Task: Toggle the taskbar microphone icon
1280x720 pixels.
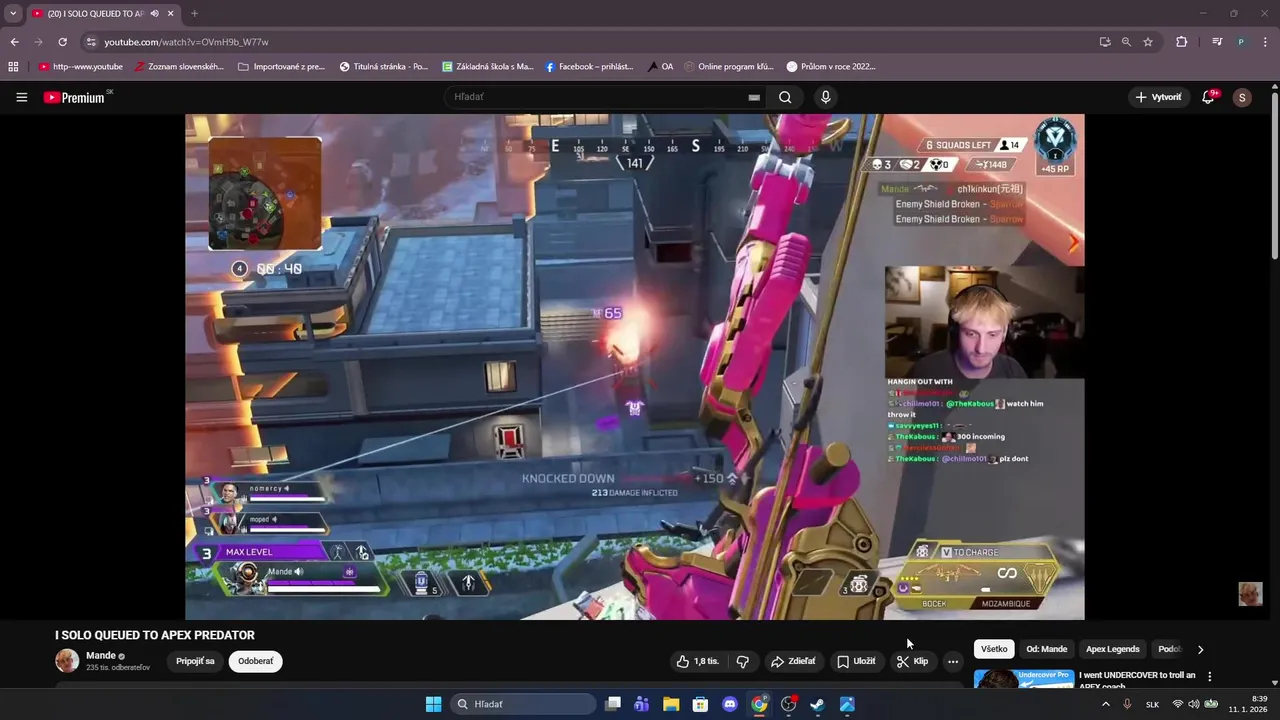Action: pos(1127,704)
